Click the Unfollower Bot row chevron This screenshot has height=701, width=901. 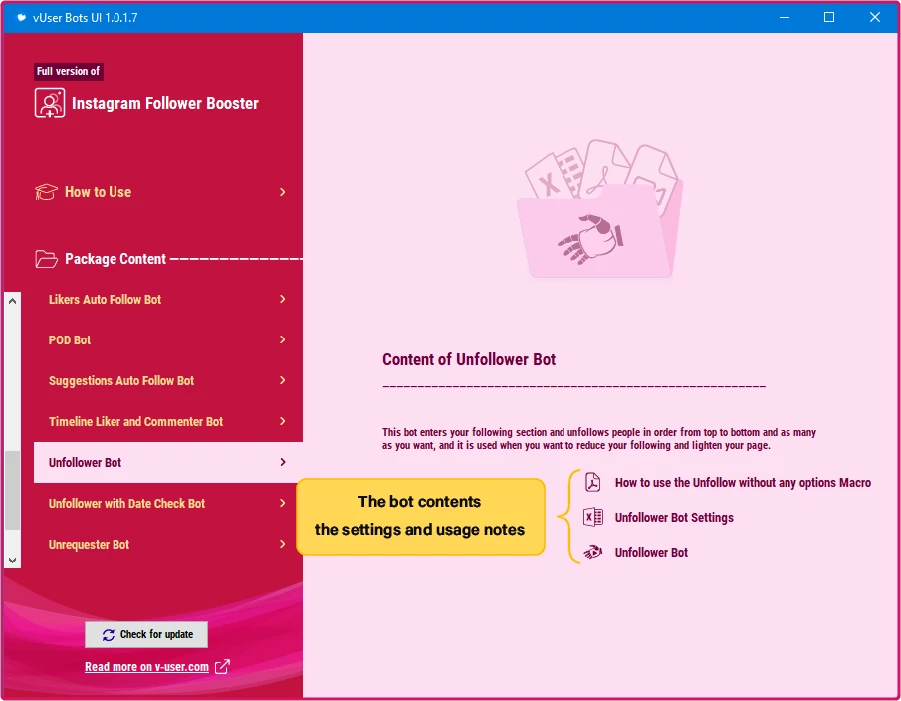coord(282,462)
